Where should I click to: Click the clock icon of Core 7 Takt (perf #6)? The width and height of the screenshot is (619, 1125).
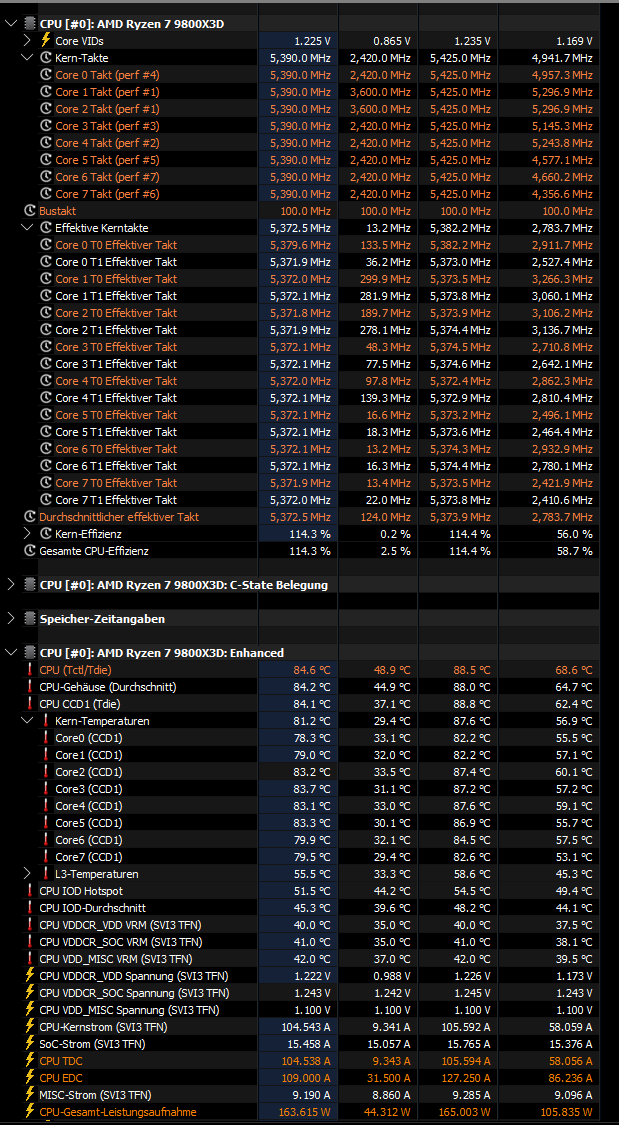[46, 194]
